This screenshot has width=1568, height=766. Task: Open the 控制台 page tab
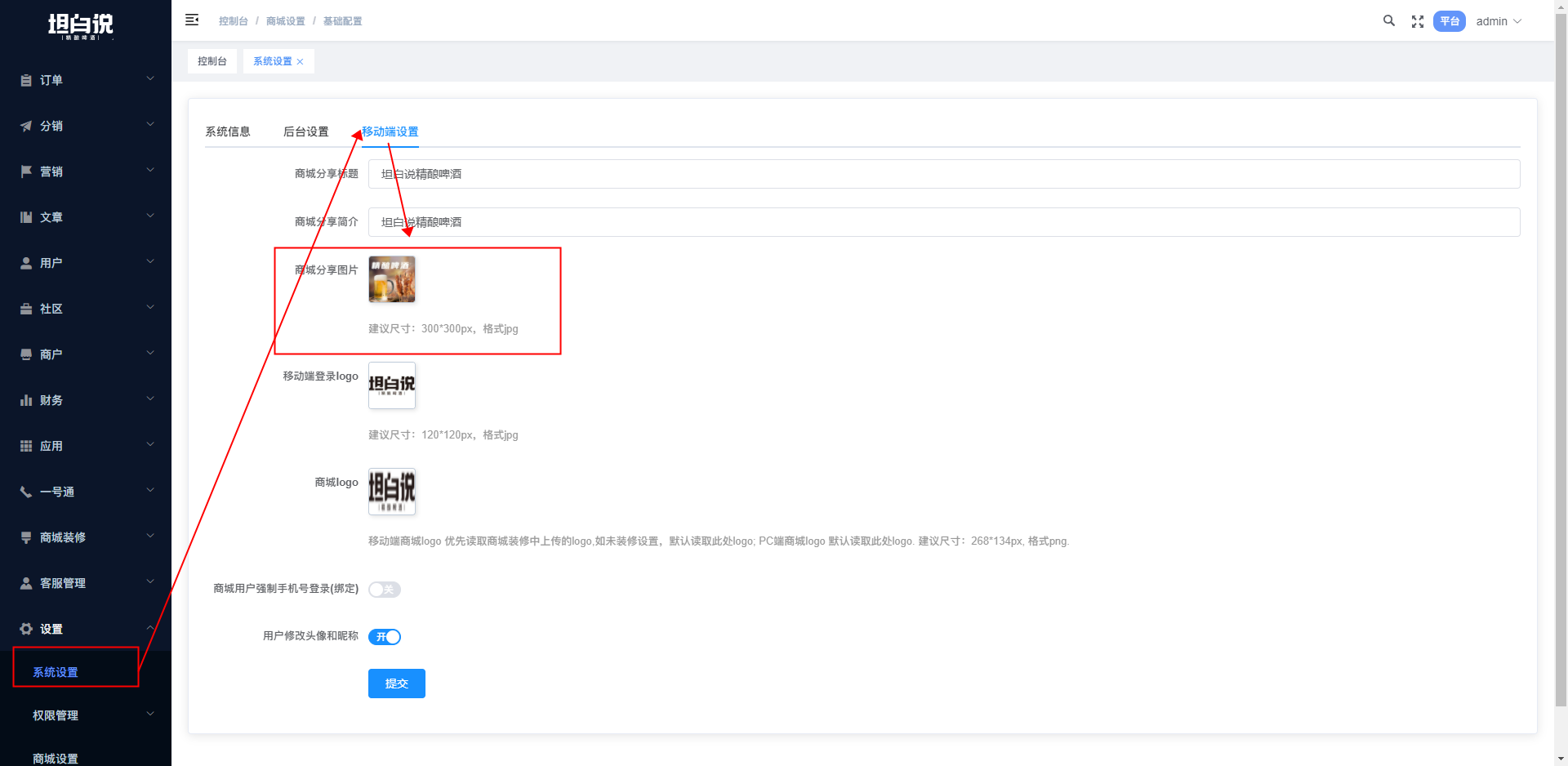pyautogui.click(x=212, y=61)
